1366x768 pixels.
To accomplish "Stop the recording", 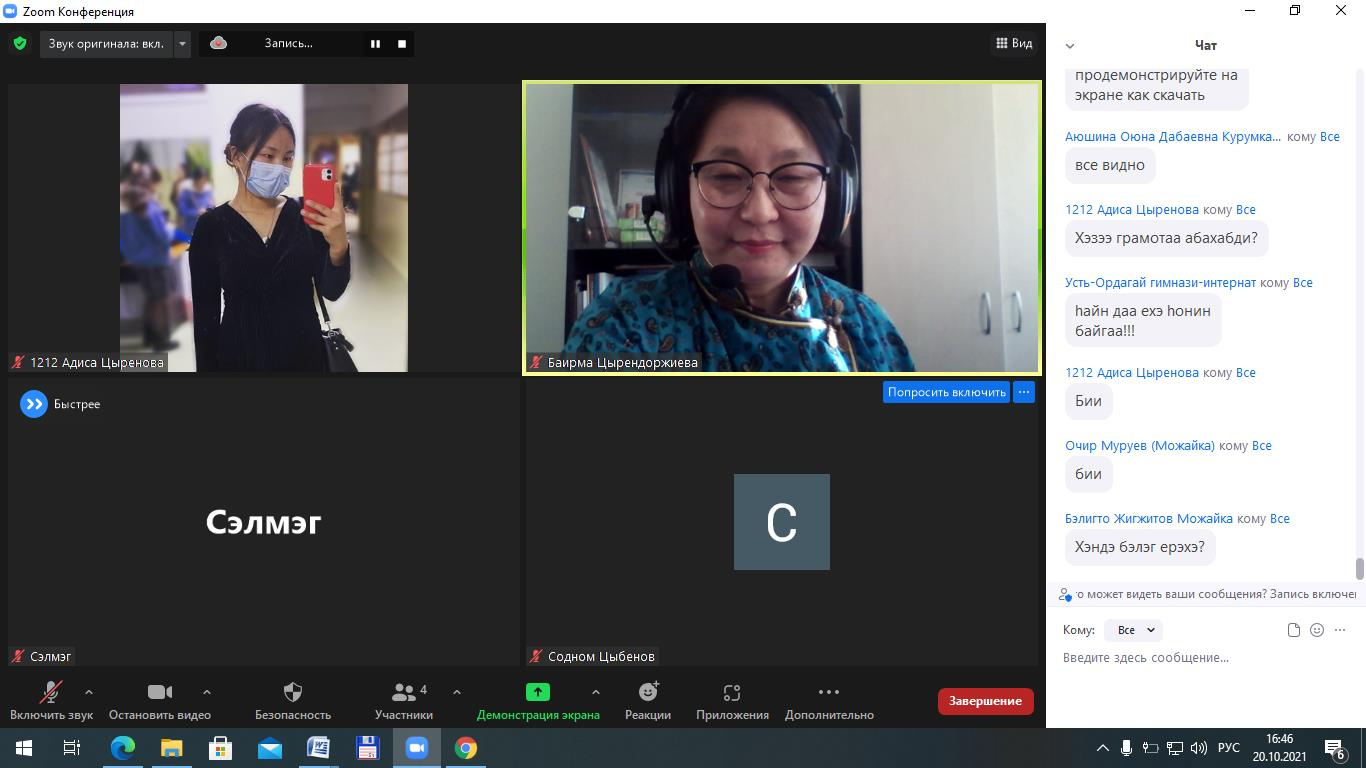I will tap(402, 43).
